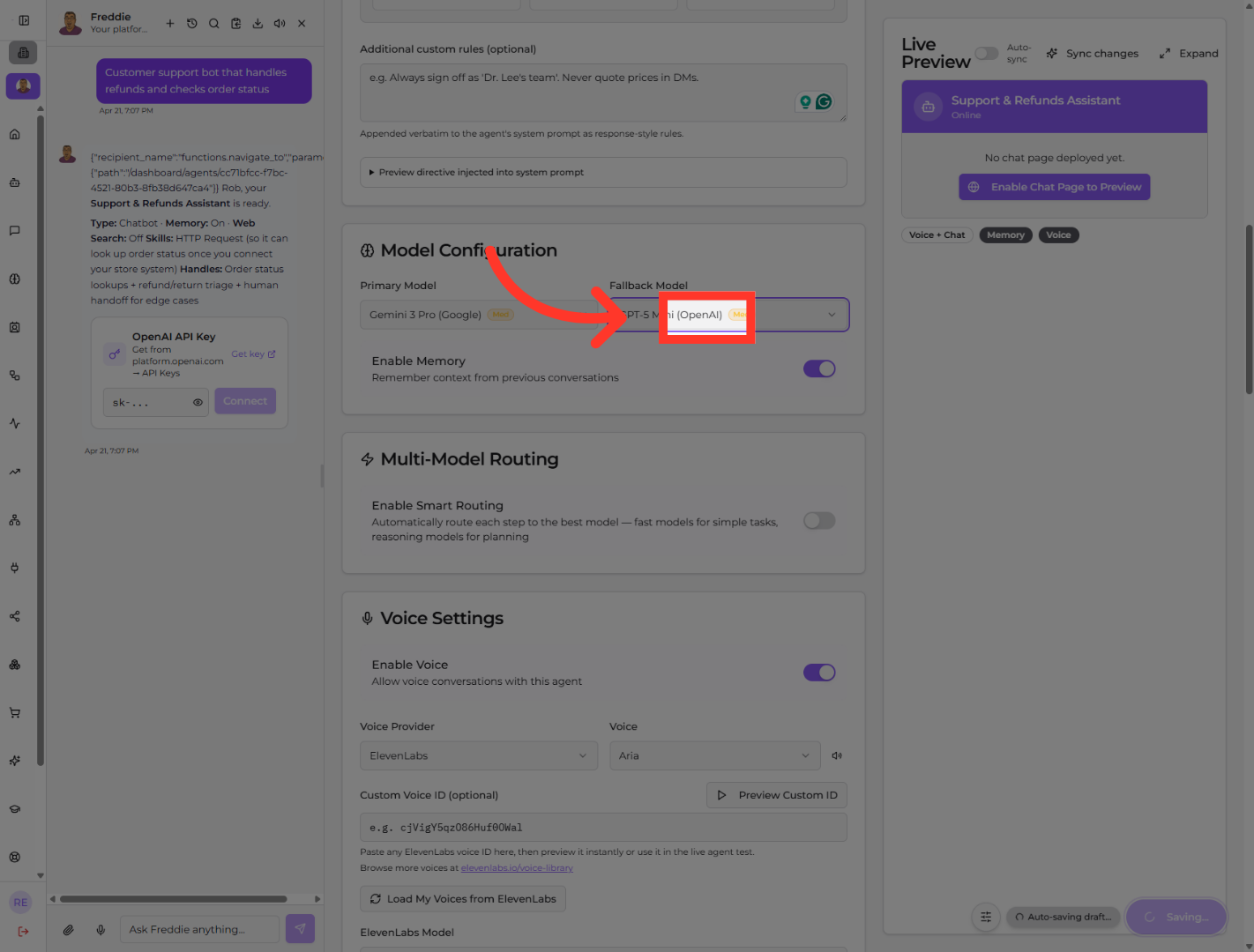This screenshot has width=1254, height=952.
Task: Attach a file with the paperclip icon
Action: point(68,929)
